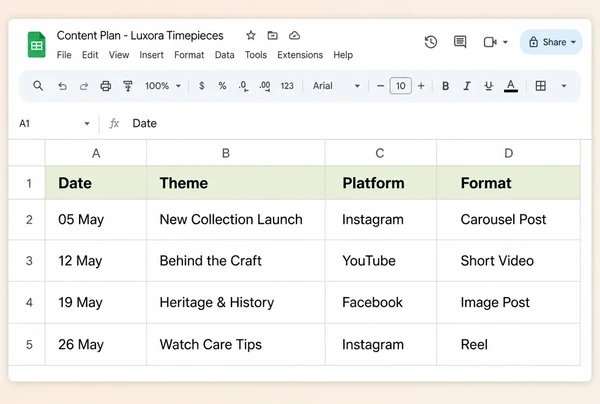
Task: Click the font size field showing 10
Action: coord(401,86)
